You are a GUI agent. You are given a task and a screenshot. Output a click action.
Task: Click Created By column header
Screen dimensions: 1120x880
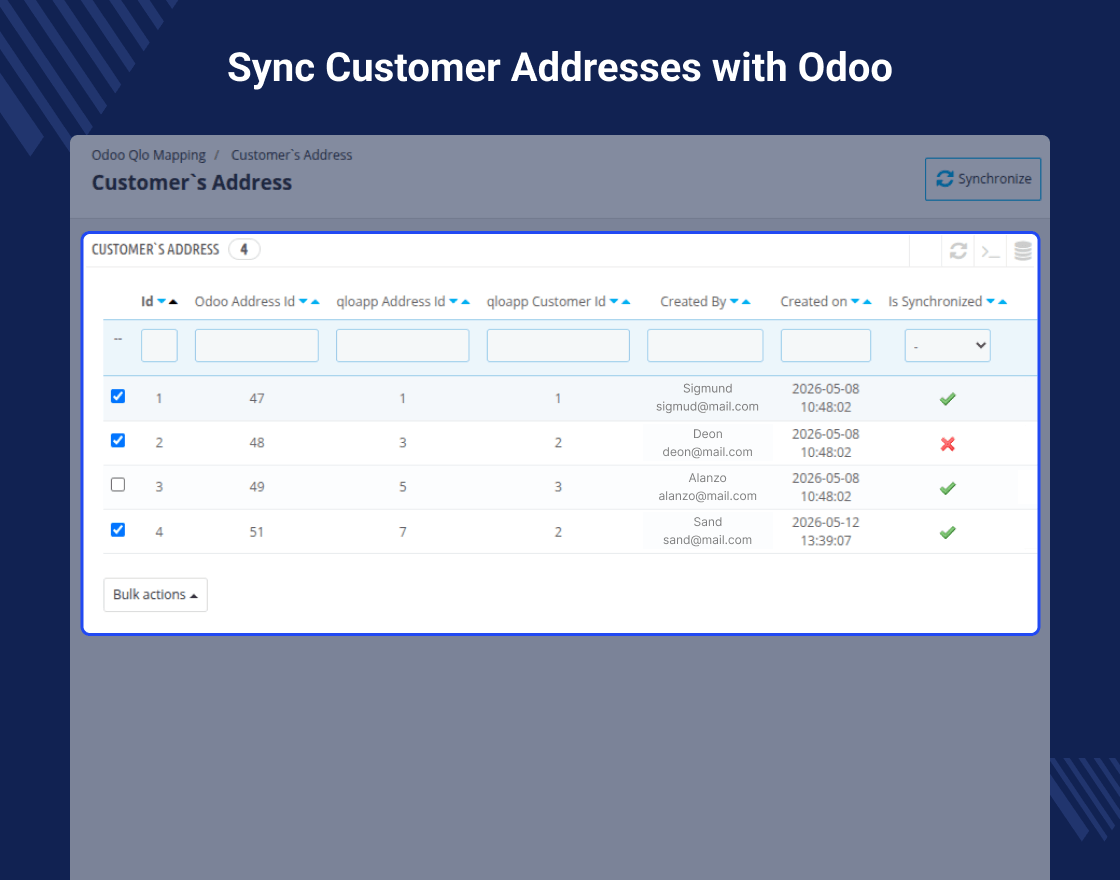693,301
